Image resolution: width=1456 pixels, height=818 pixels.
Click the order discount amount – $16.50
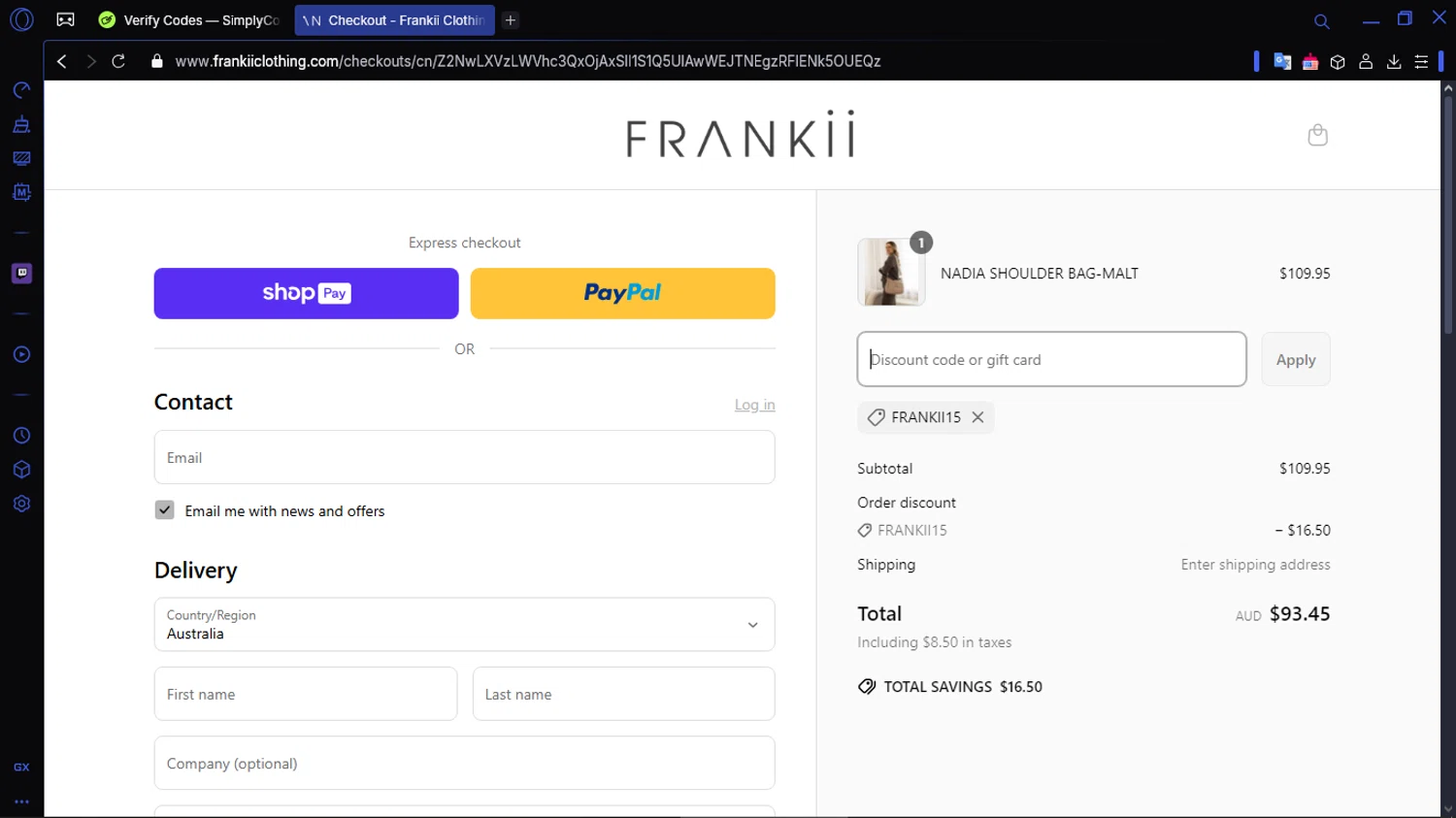pos(1303,530)
